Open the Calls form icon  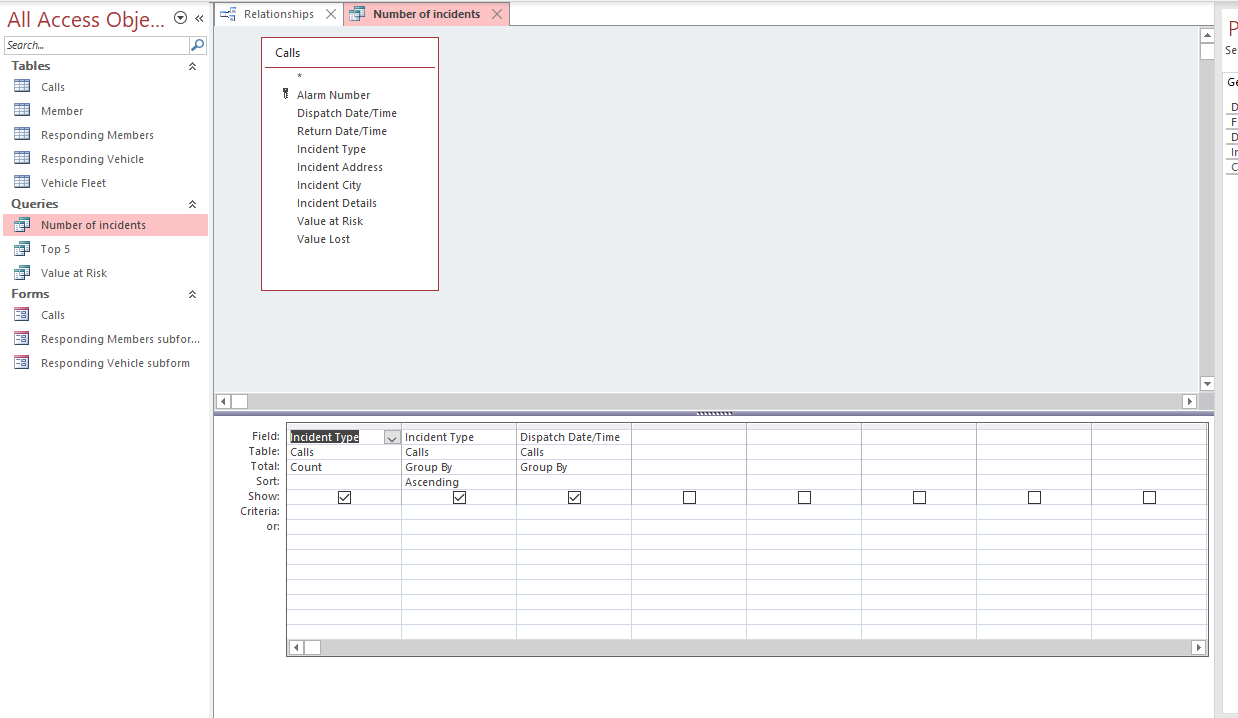[x=34, y=314]
